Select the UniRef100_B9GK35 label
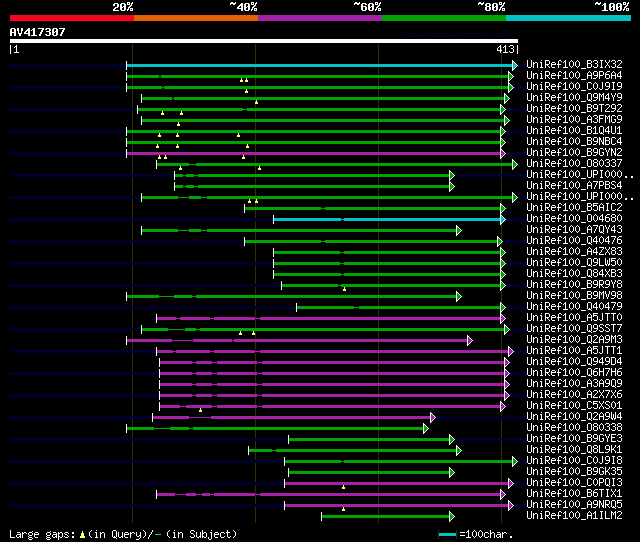640x542 pixels. point(574,472)
